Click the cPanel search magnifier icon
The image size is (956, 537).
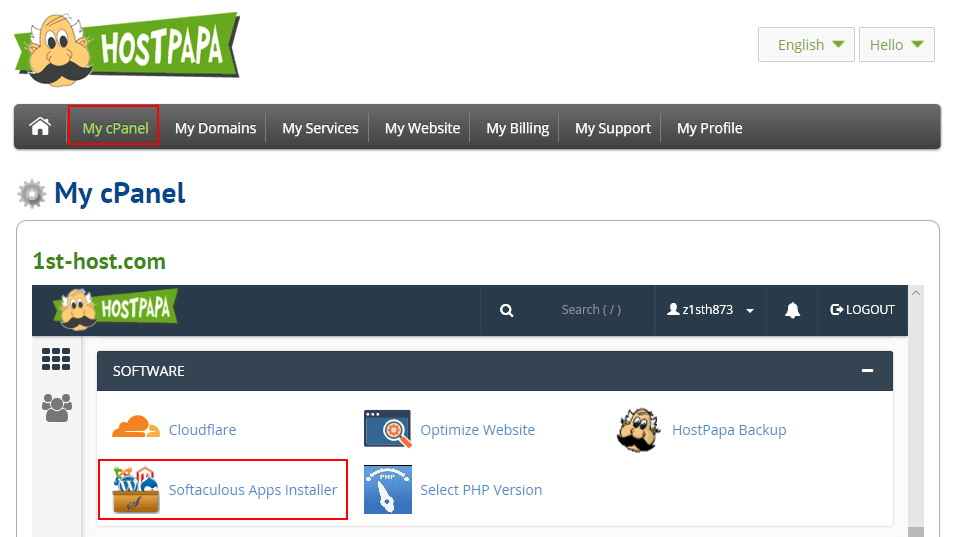[506, 310]
